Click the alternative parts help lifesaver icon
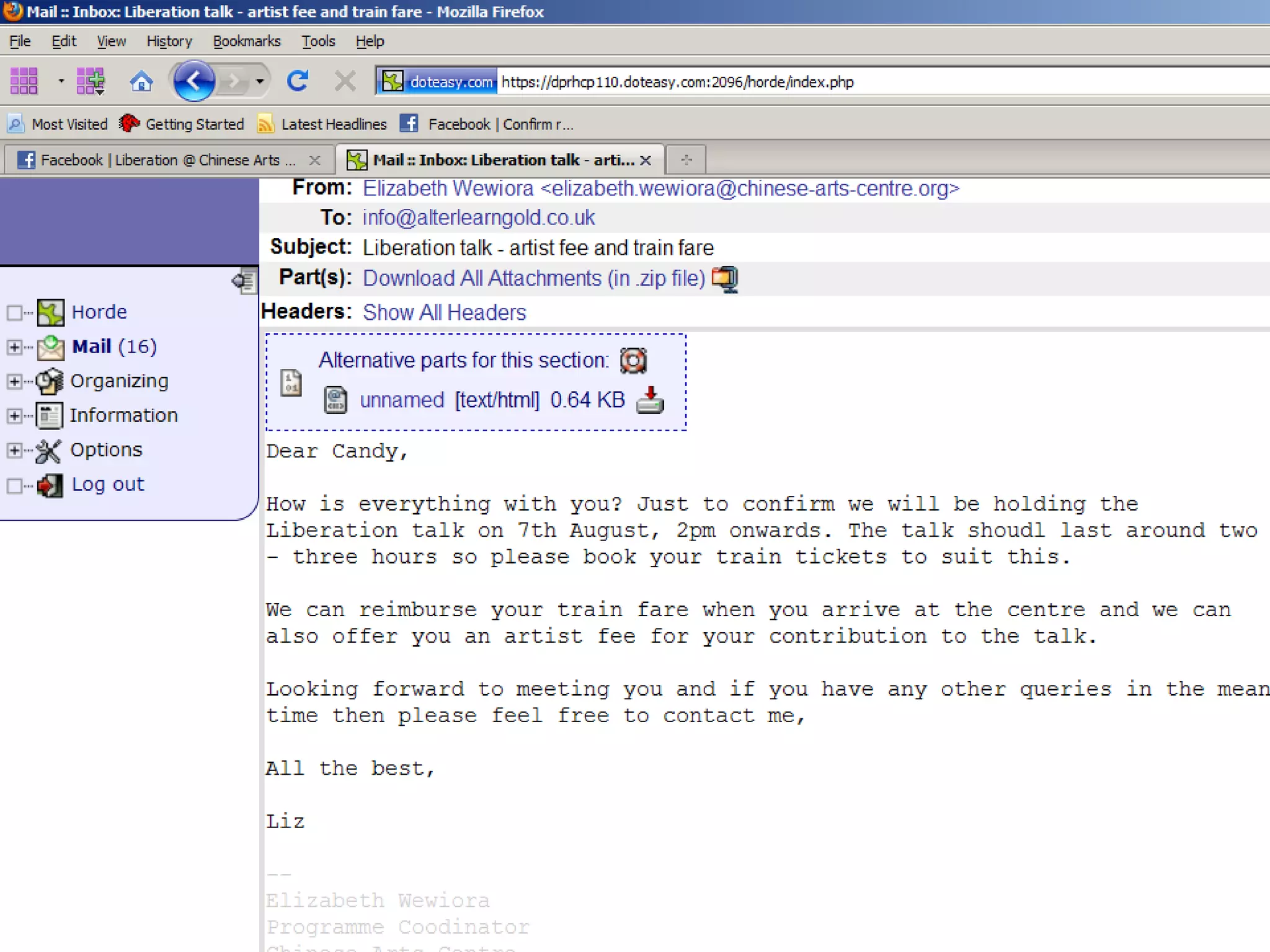The width and height of the screenshot is (1270, 952). 633,361
